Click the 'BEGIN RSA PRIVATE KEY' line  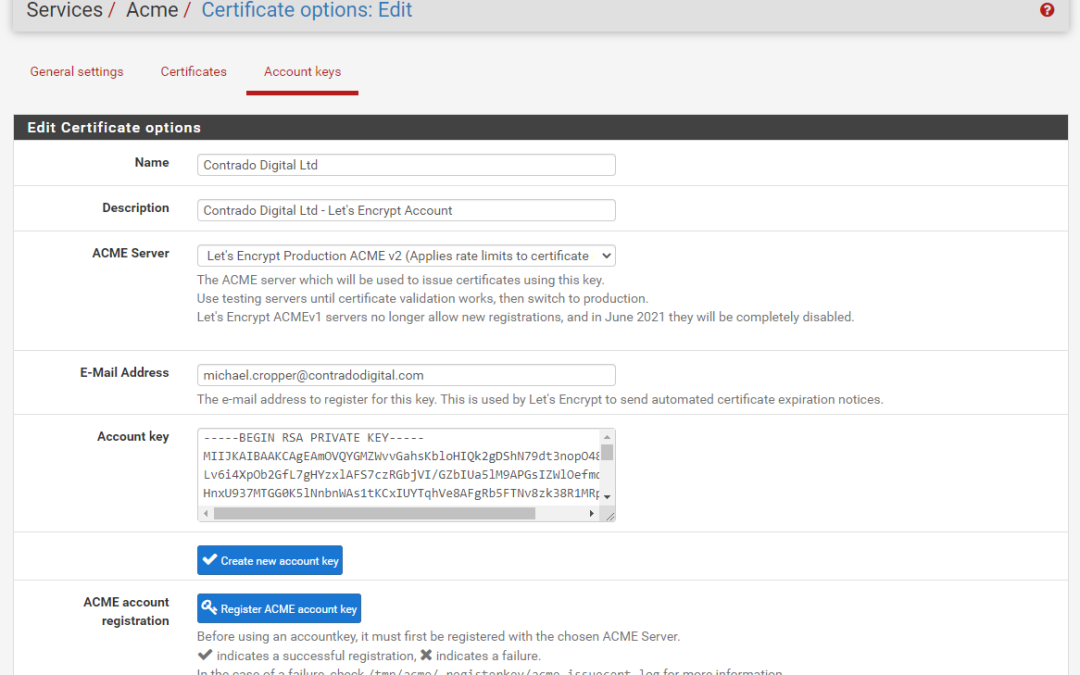(313, 437)
